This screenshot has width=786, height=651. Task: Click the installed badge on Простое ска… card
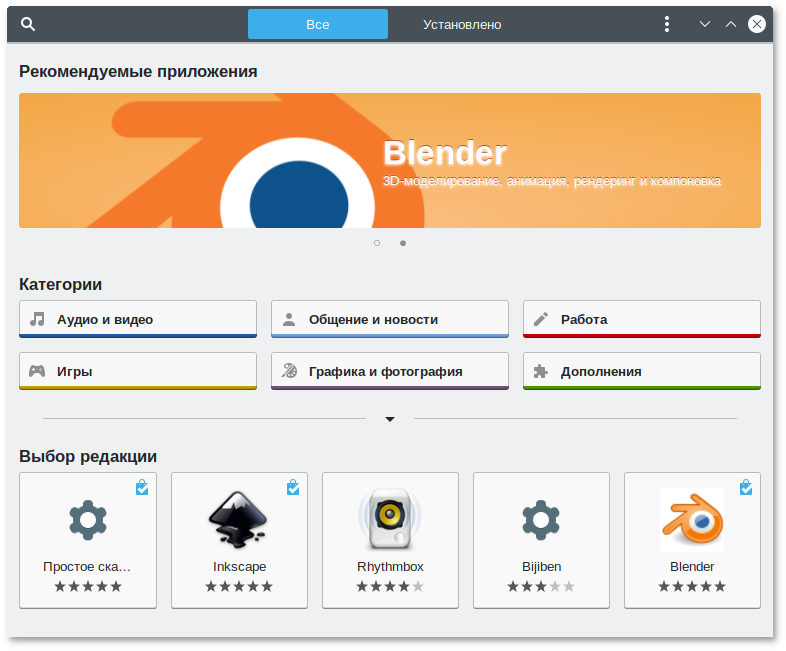(142, 487)
